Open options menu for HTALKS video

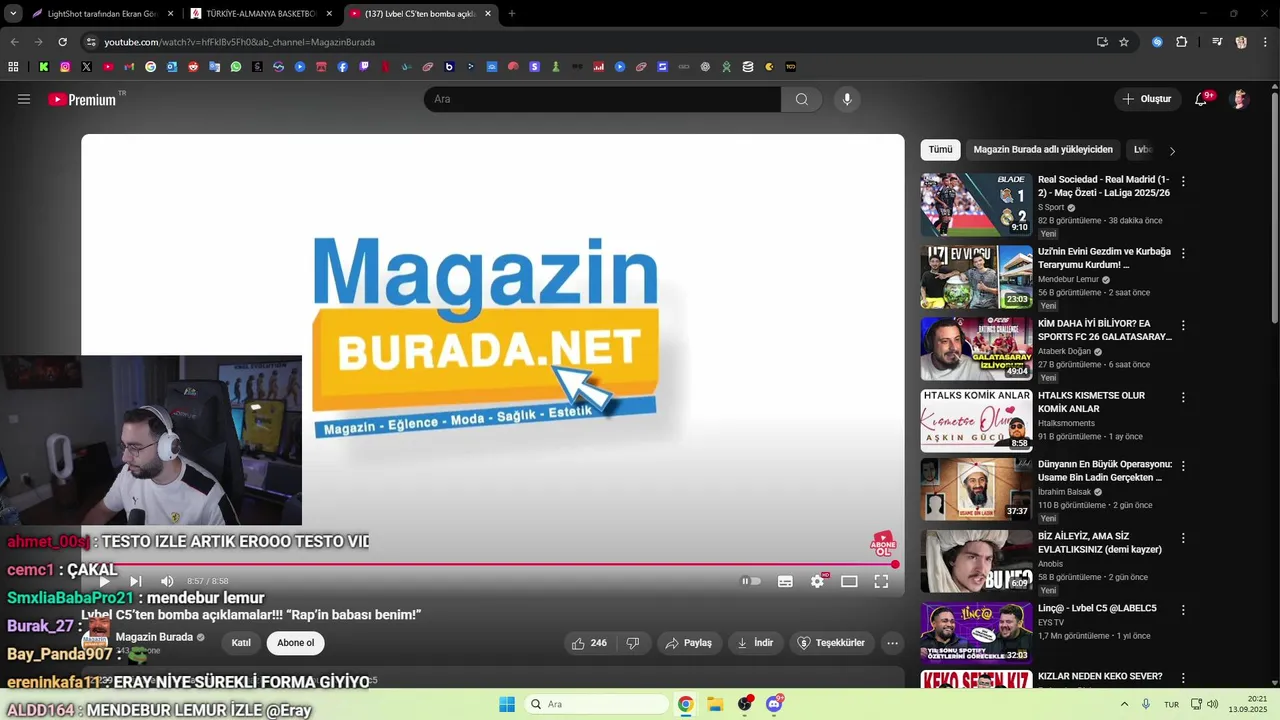pyautogui.click(x=1183, y=398)
